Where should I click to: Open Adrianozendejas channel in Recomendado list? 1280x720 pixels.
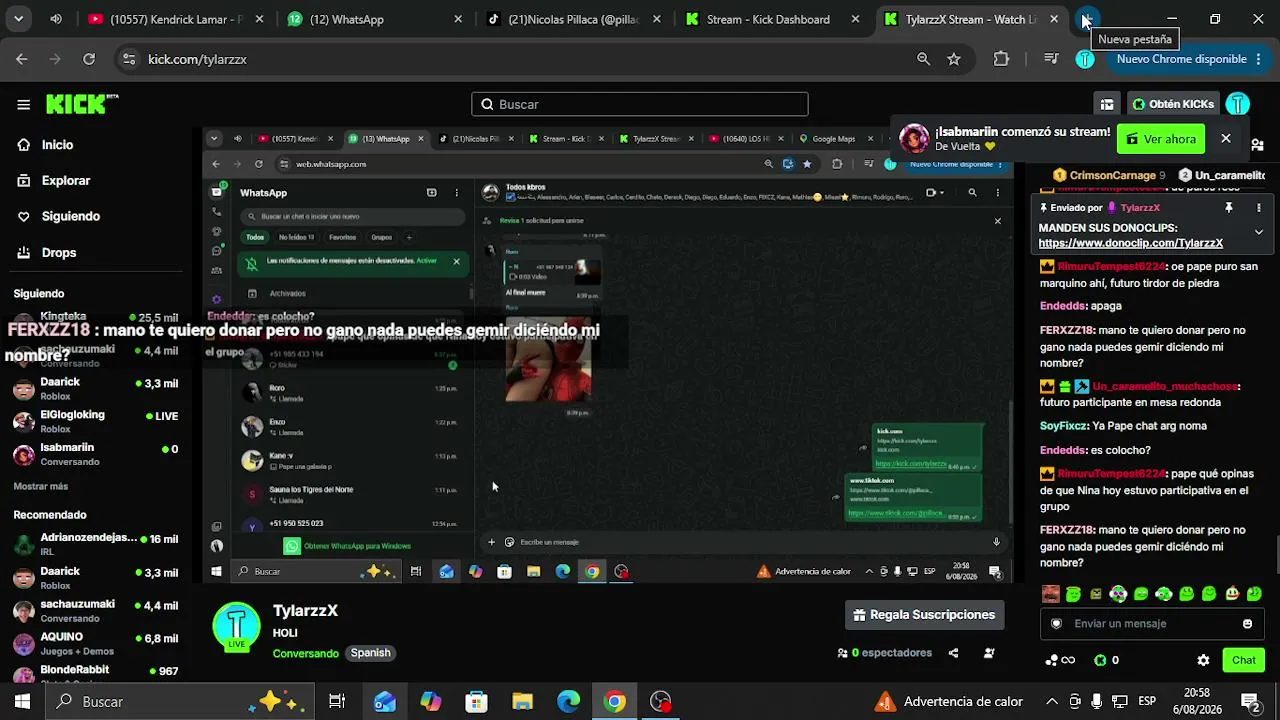[x=97, y=545]
